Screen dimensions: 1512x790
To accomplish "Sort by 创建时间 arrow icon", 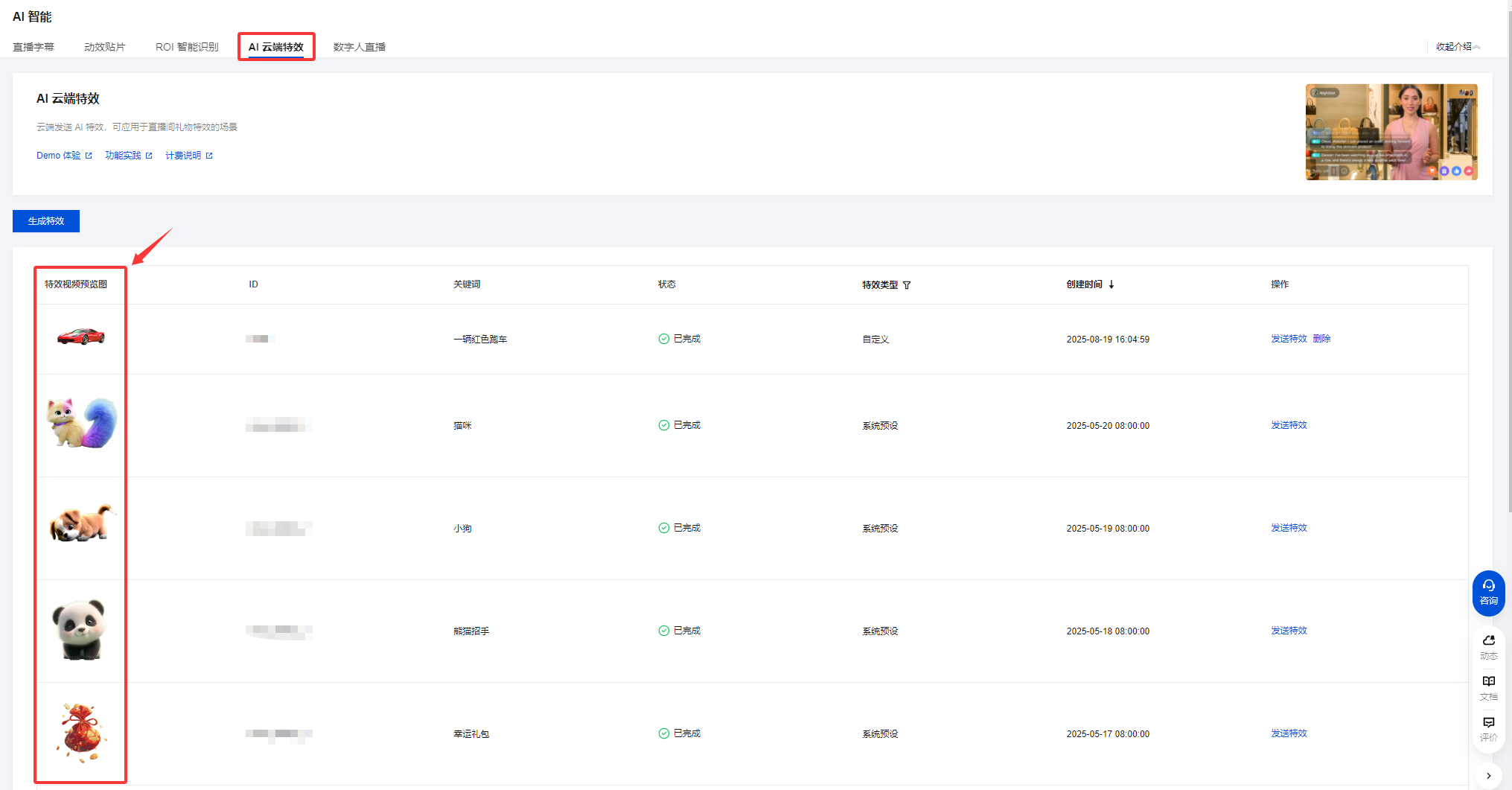I will pyautogui.click(x=1111, y=284).
